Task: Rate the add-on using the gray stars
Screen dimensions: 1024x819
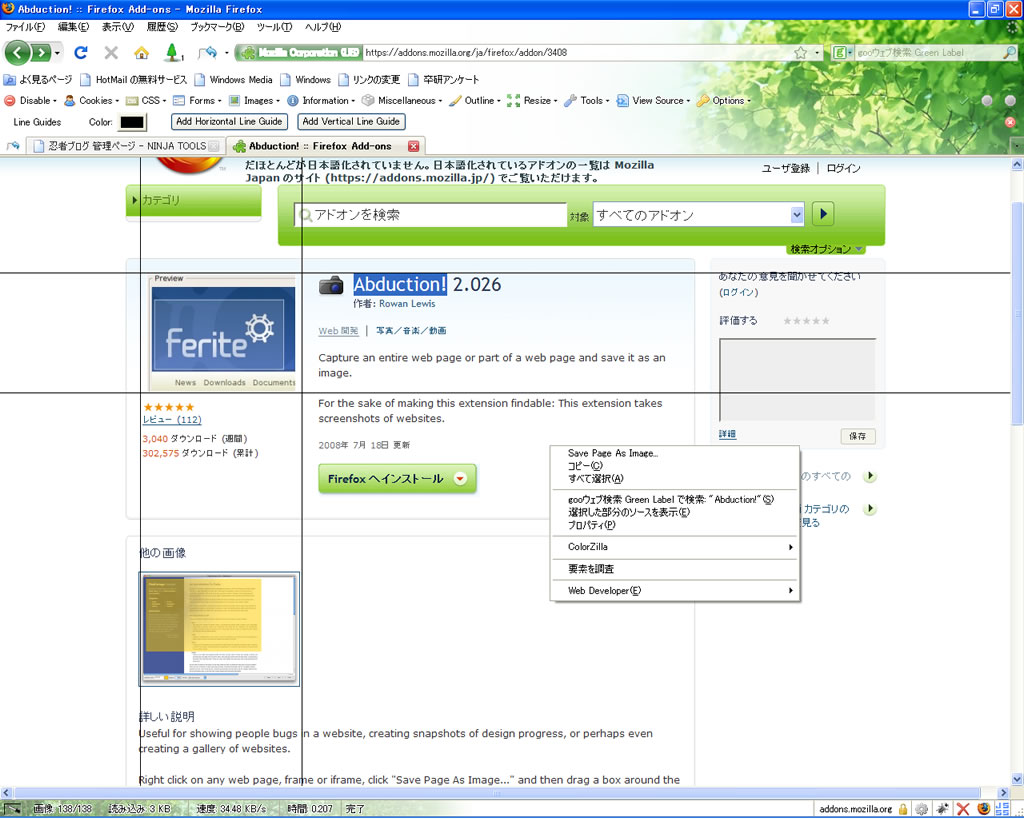Action: click(x=807, y=321)
